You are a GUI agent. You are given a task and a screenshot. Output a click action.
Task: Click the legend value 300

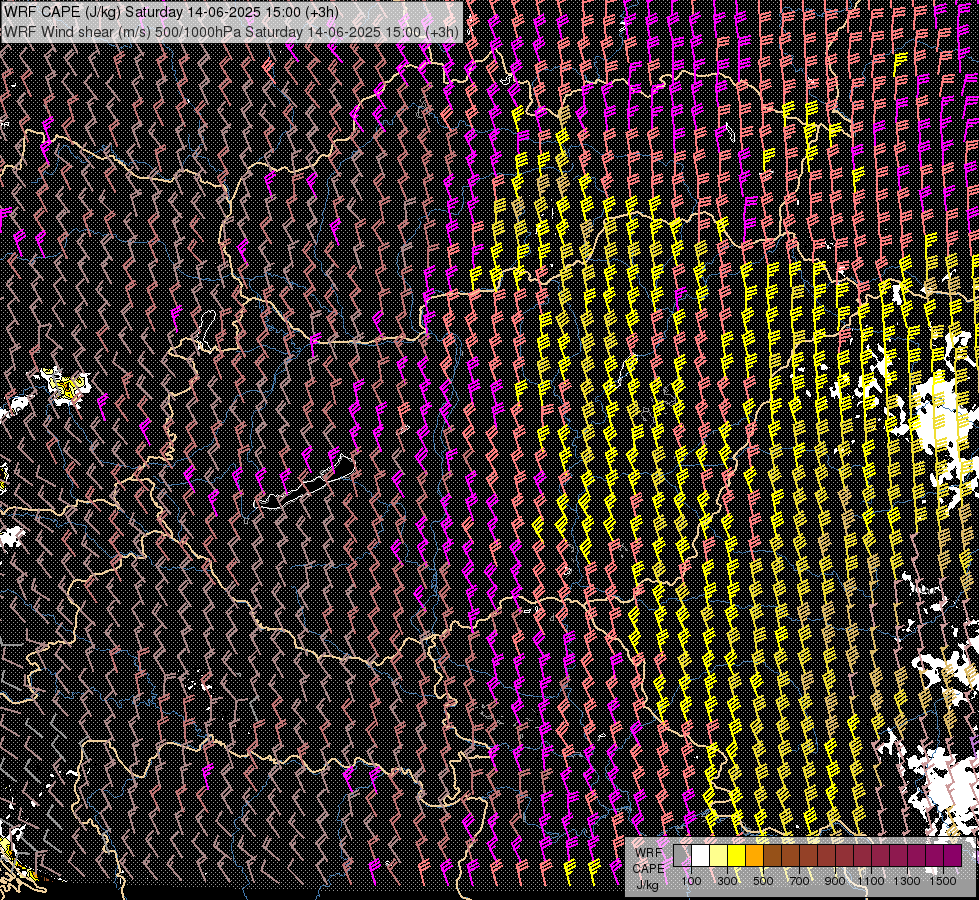click(x=727, y=881)
